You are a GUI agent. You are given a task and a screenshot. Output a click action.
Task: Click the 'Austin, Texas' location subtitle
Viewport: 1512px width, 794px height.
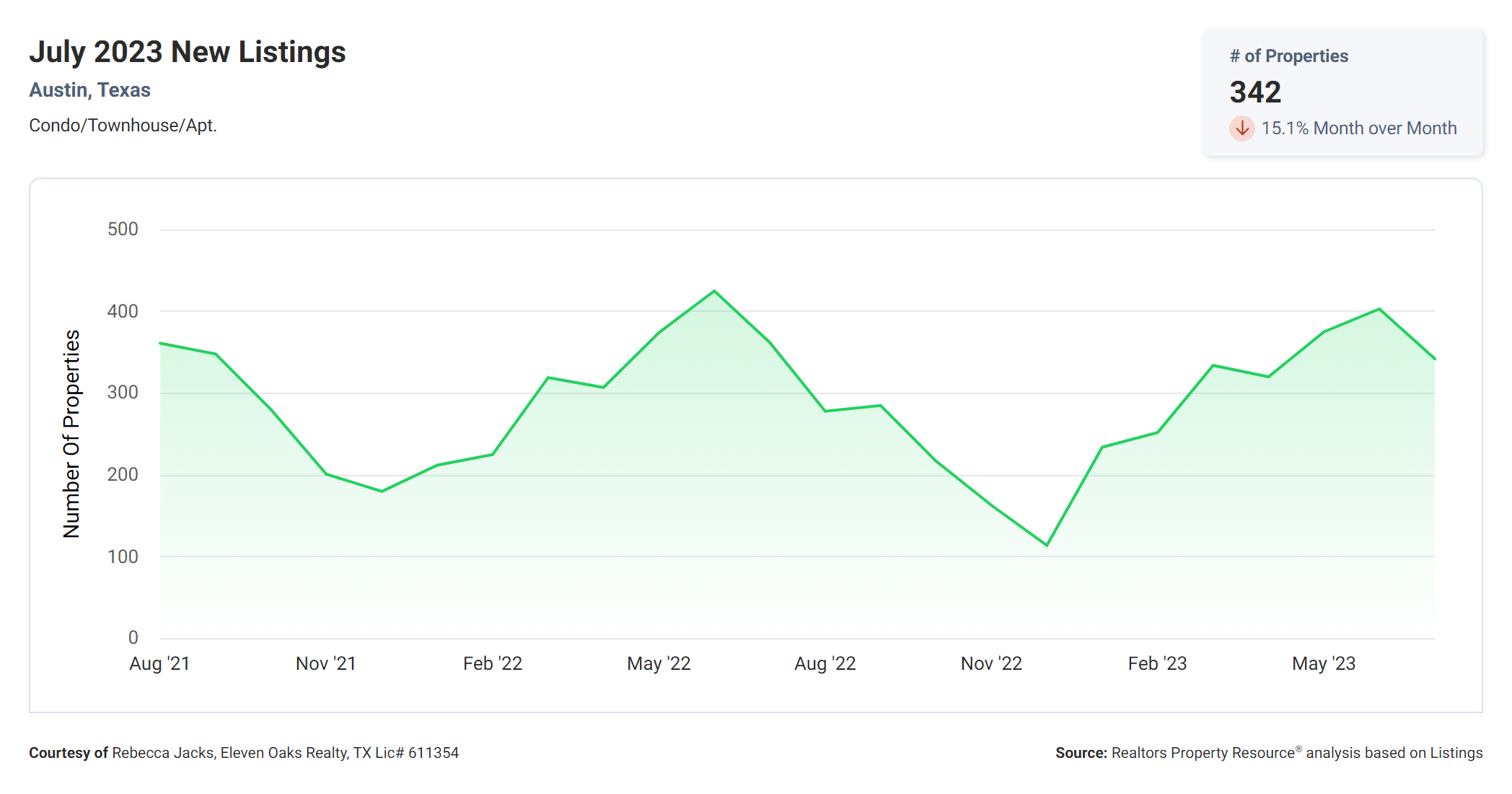90,90
